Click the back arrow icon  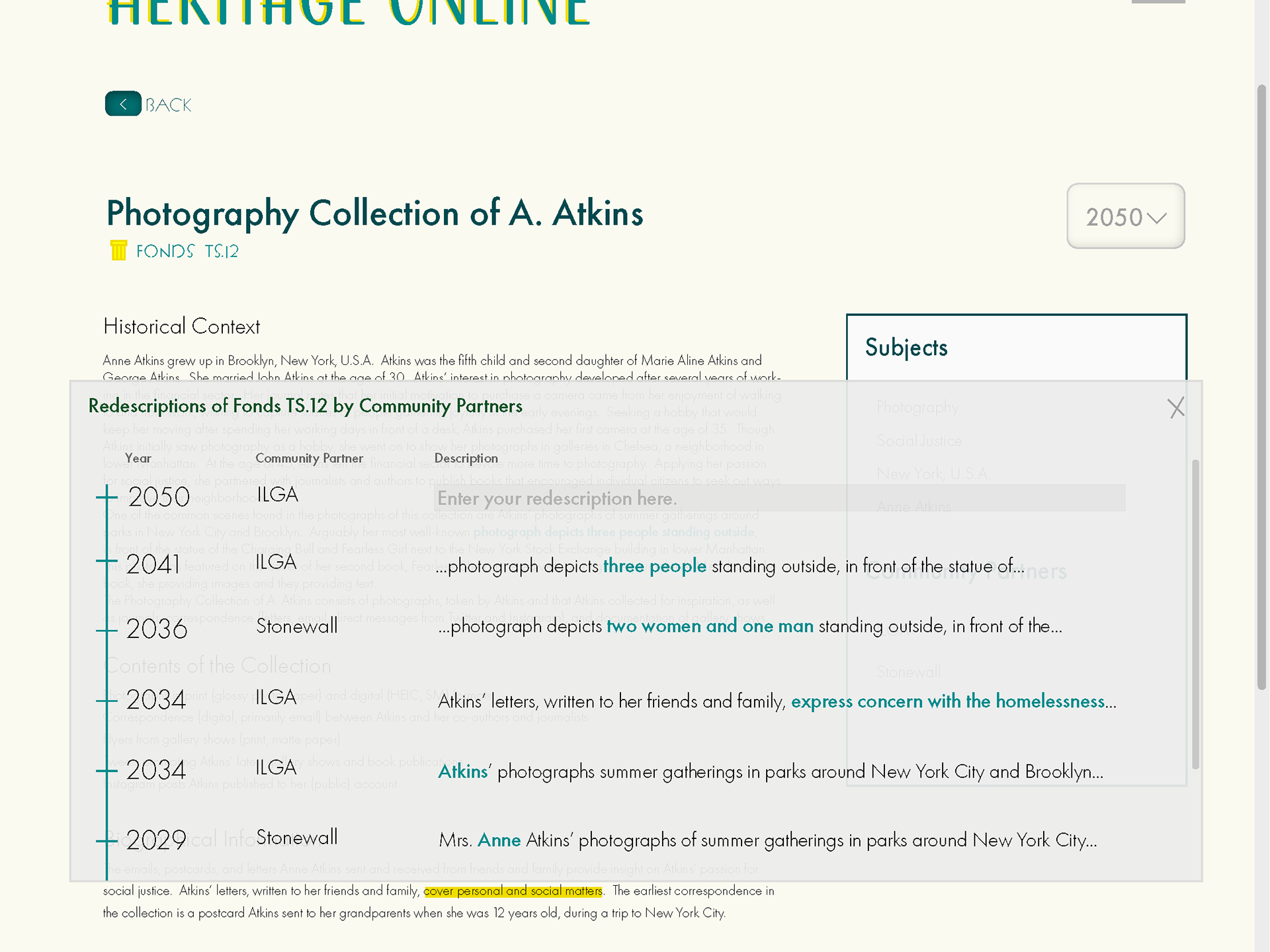click(x=123, y=104)
